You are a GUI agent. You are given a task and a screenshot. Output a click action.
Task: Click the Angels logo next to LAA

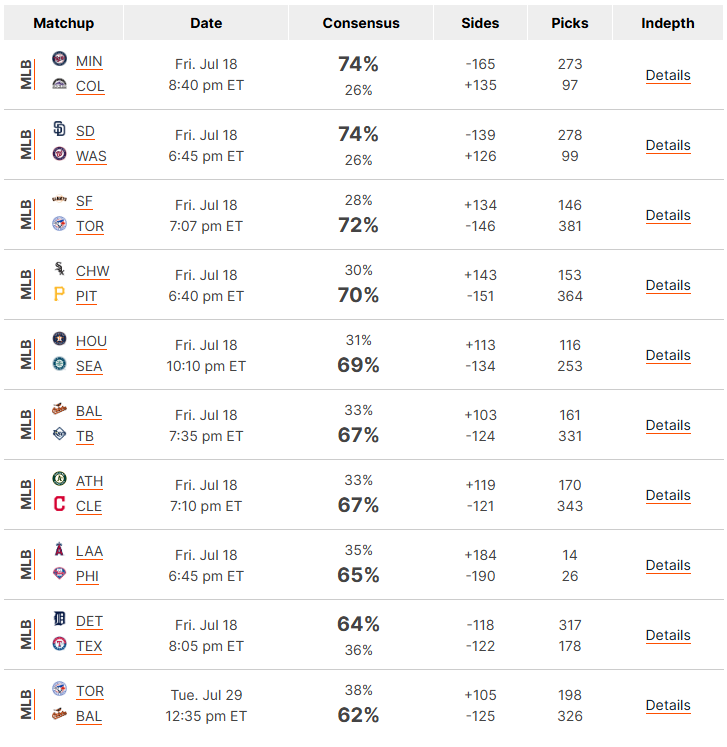click(x=59, y=549)
